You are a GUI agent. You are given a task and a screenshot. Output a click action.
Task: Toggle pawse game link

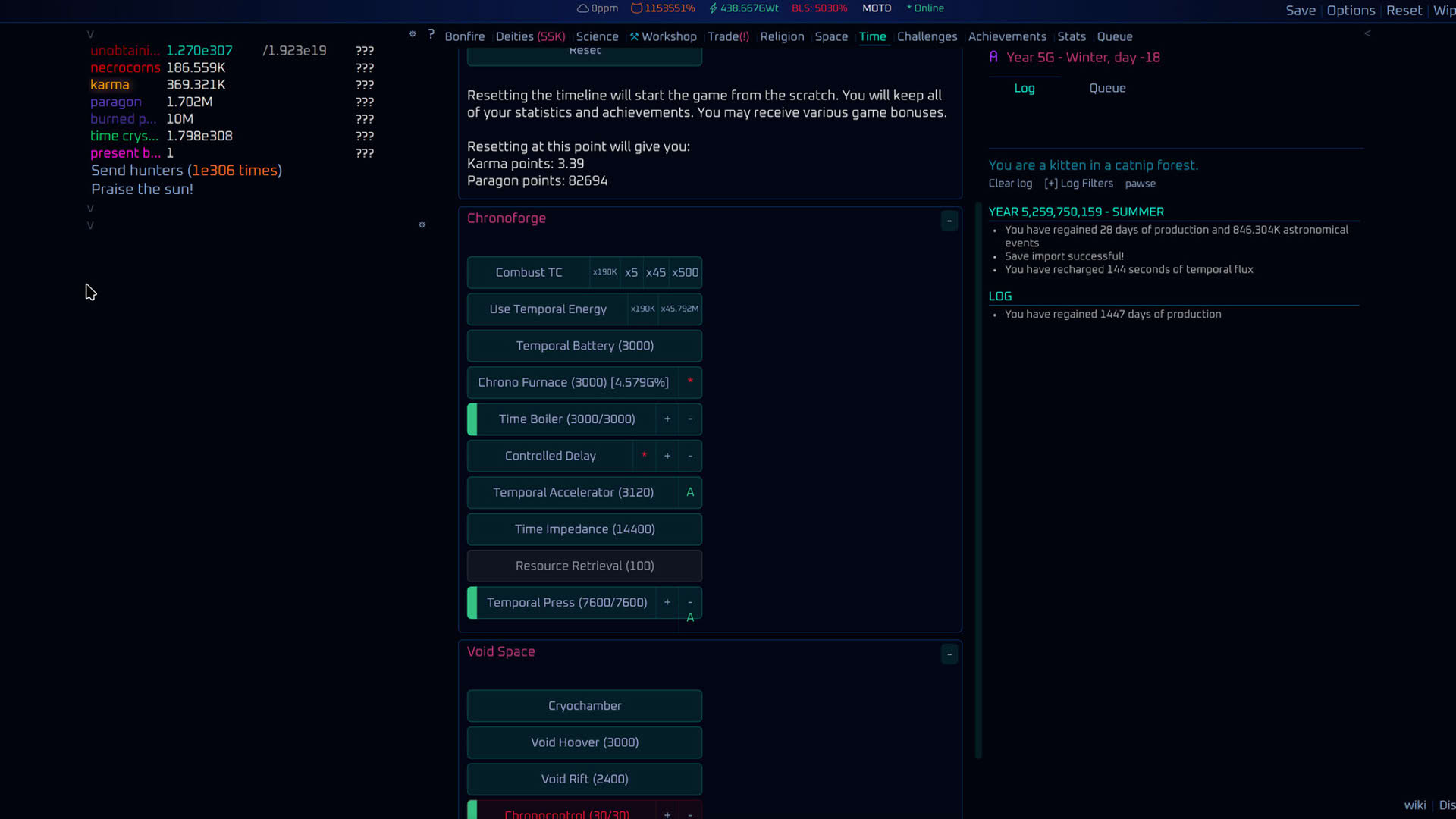[1140, 184]
